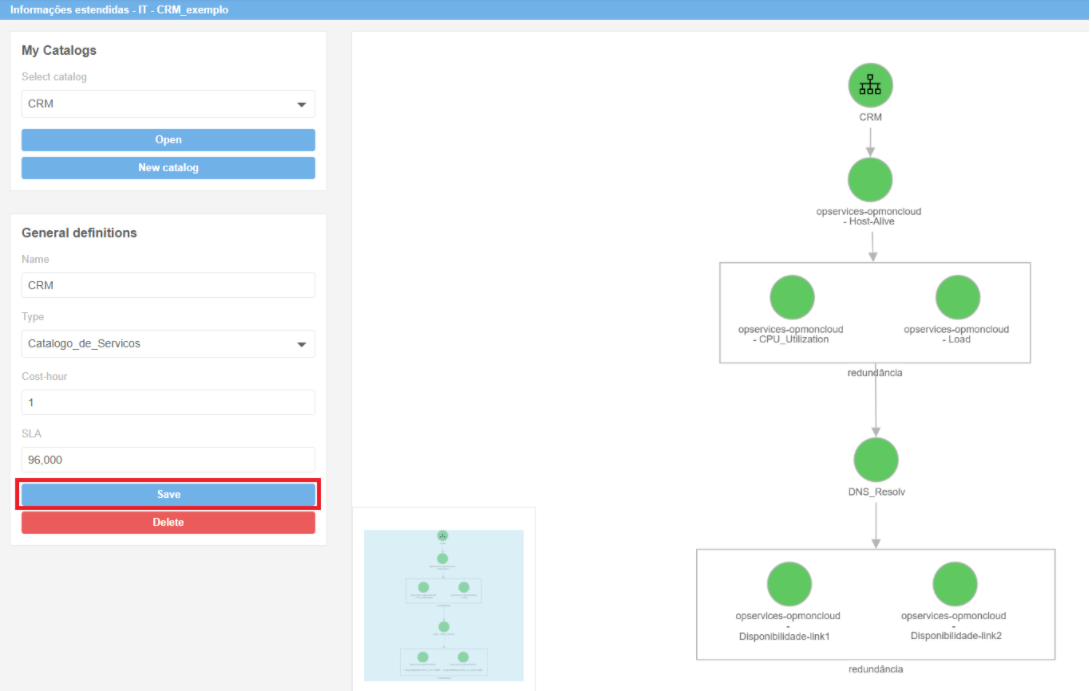Click the Open catalog button

168,140
